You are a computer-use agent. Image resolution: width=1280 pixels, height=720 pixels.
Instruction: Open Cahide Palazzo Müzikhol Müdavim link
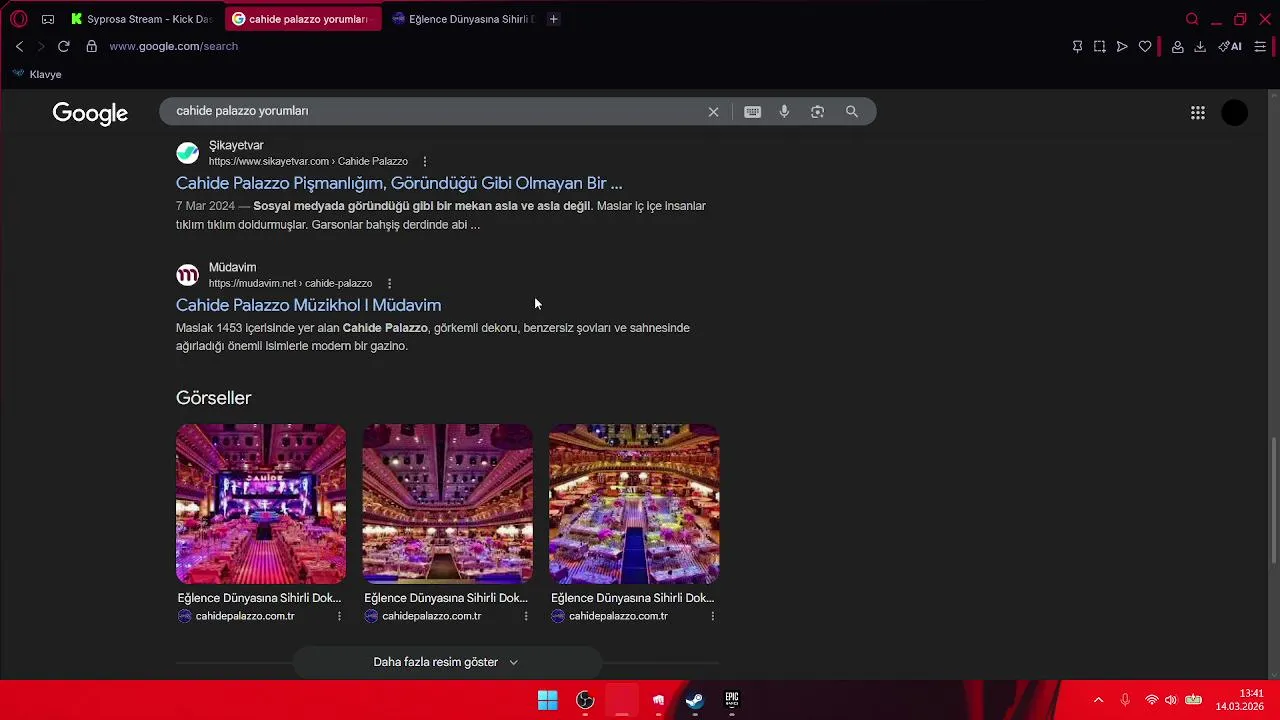(x=308, y=305)
